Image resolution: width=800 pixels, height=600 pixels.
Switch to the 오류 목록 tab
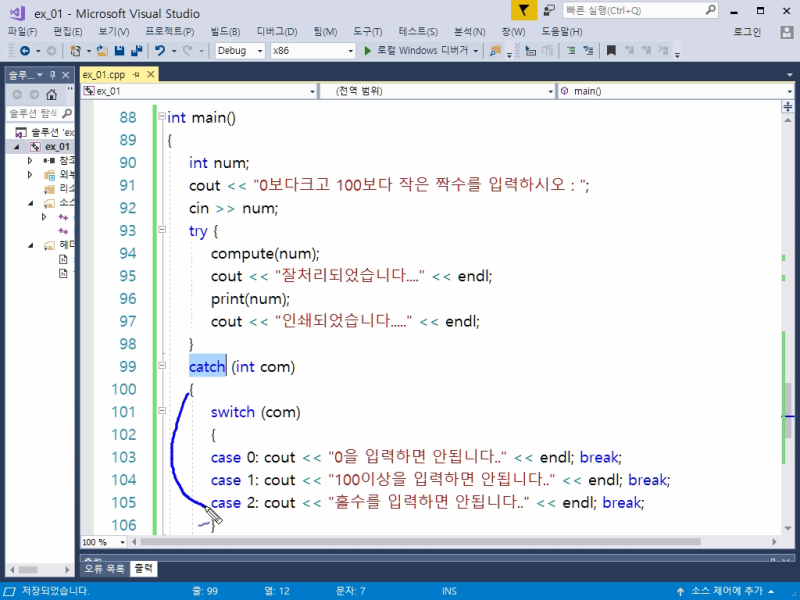pyautogui.click(x=104, y=568)
